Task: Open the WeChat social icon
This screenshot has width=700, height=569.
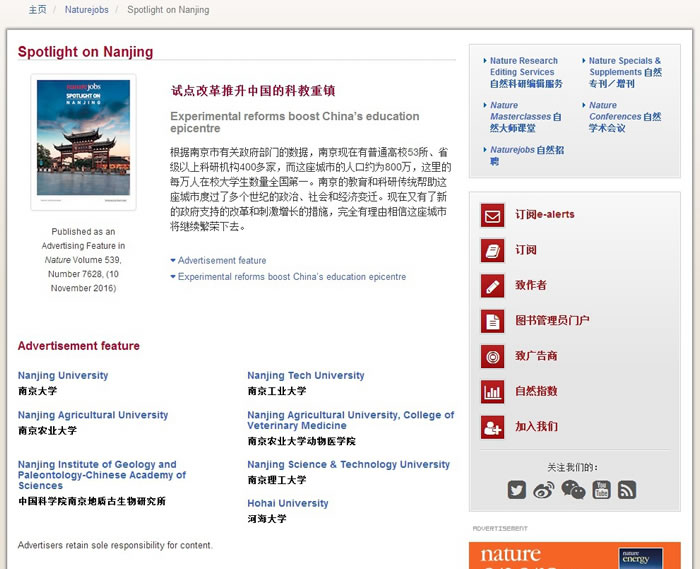Action: [572, 490]
